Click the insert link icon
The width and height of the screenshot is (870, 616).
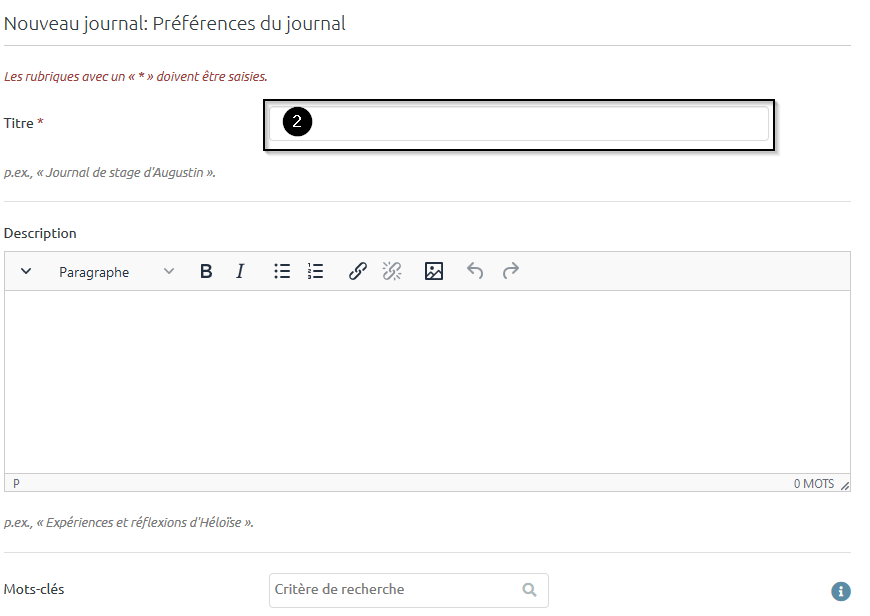point(357,271)
